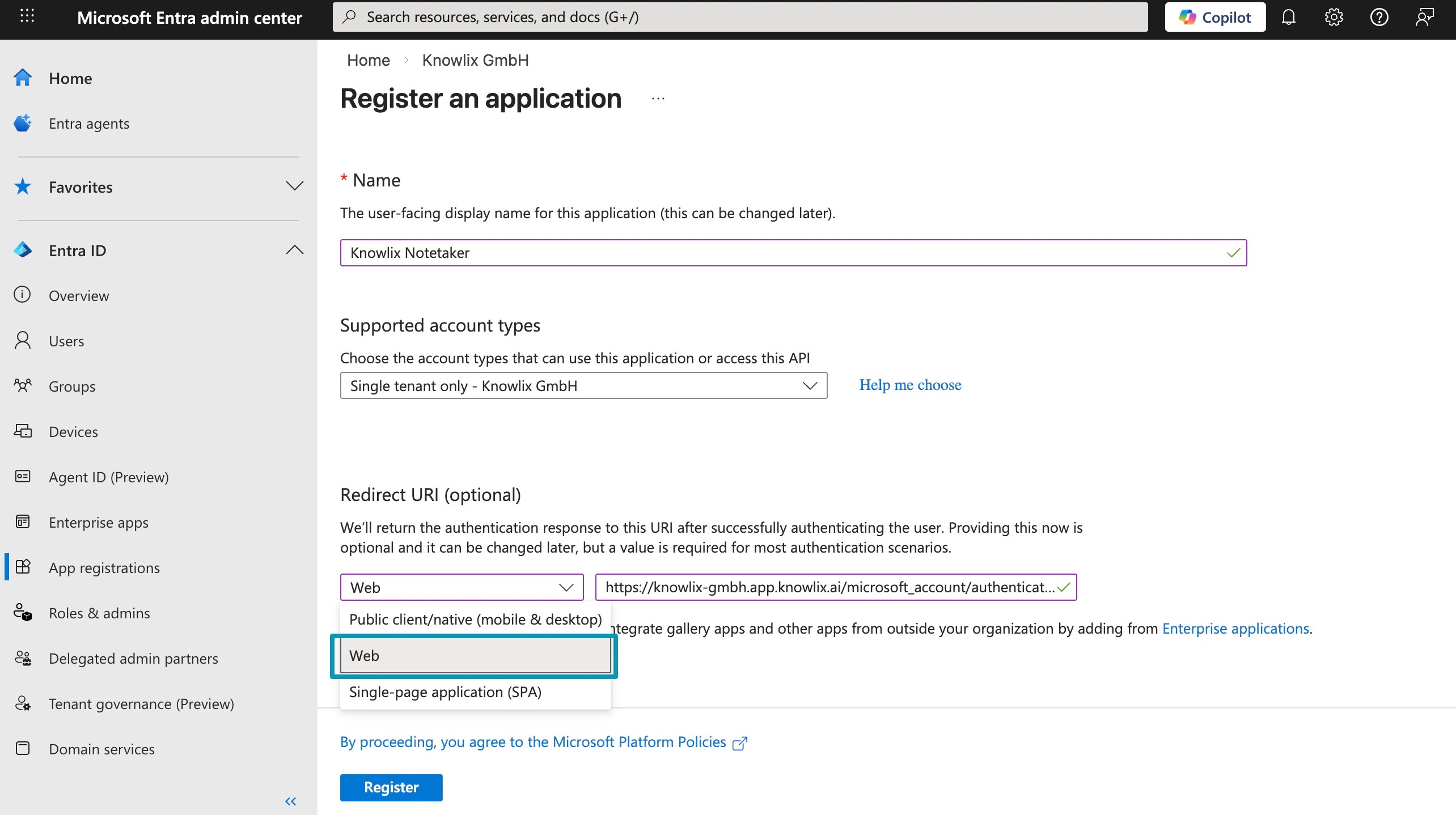Navigate to Home via breadcrumb
The width and height of the screenshot is (1456, 815).
[x=368, y=60]
